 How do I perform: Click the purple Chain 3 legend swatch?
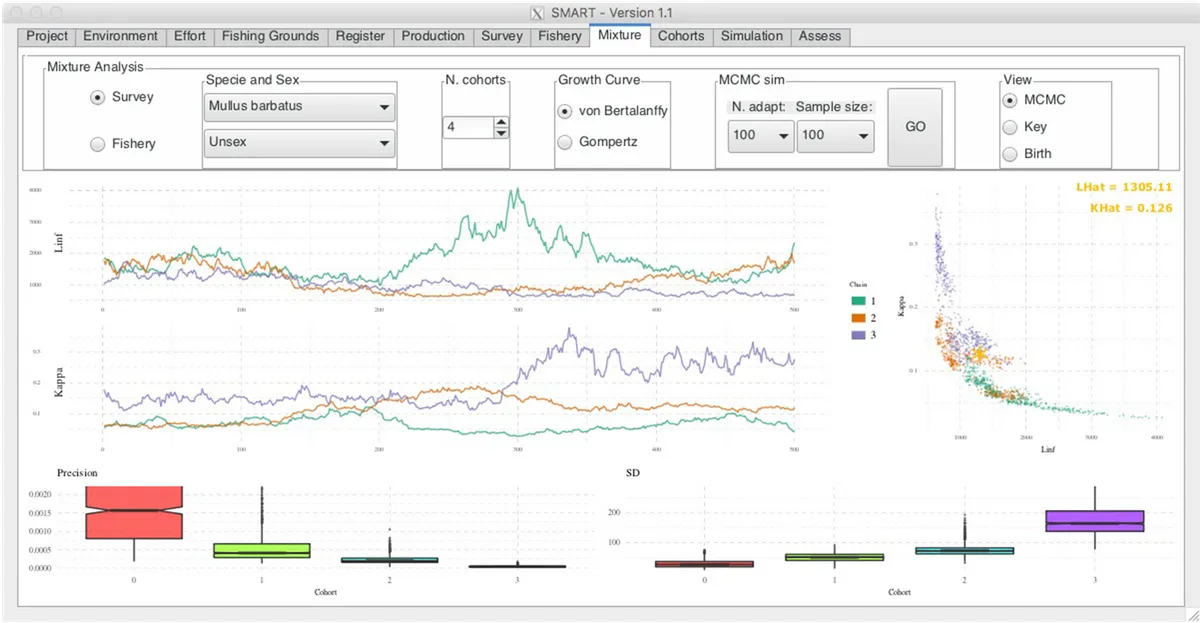pyautogui.click(x=857, y=334)
